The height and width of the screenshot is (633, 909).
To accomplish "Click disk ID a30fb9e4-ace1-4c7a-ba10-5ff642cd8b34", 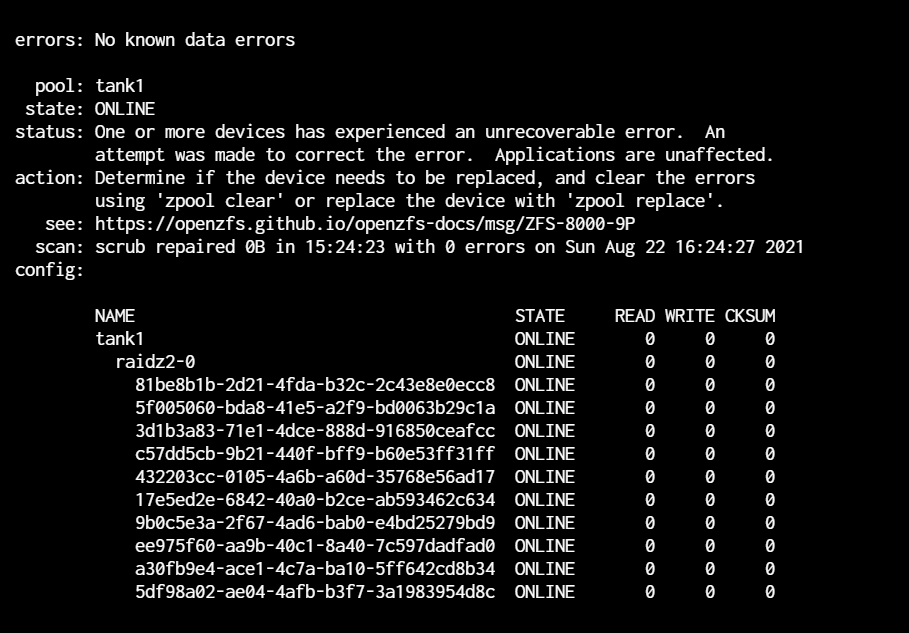I will tap(315, 569).
